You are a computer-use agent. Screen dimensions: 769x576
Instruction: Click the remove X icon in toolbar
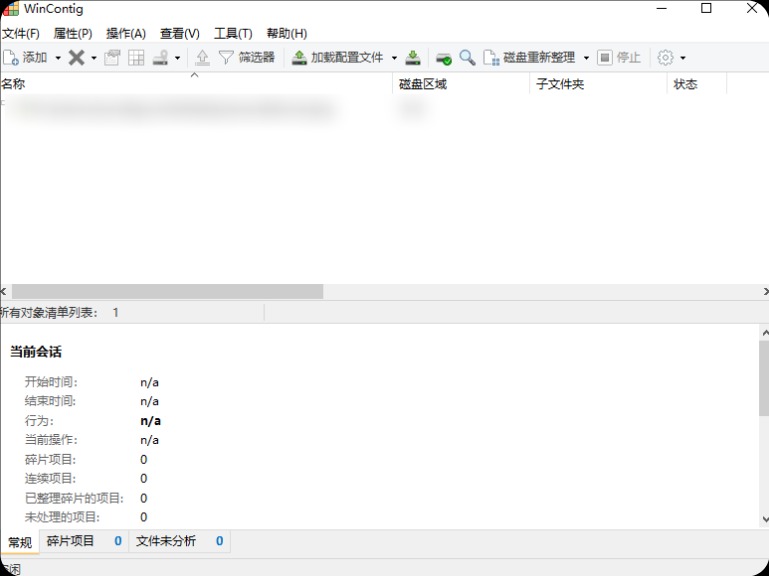(77, 58)
